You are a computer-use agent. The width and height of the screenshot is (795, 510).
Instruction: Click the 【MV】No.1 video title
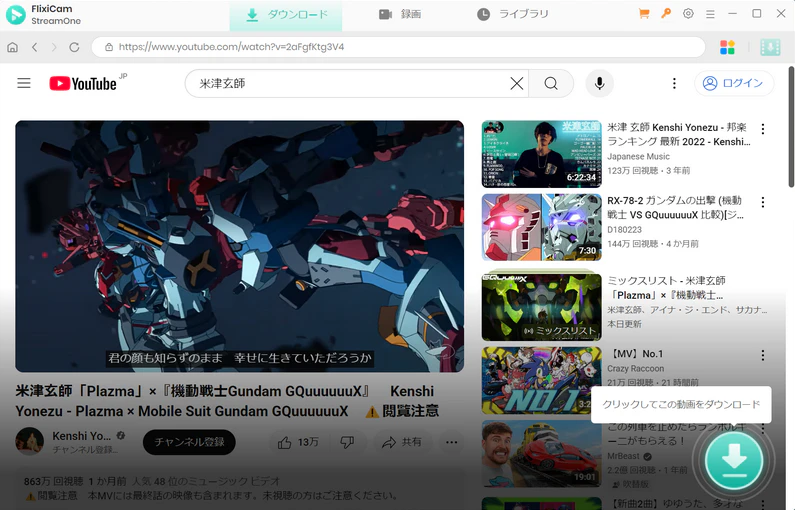[x=635, y=354]
